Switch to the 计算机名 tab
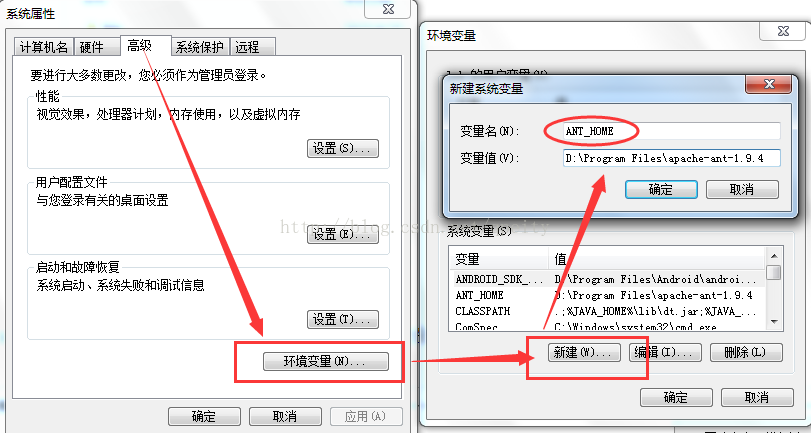 pos(44,47)
